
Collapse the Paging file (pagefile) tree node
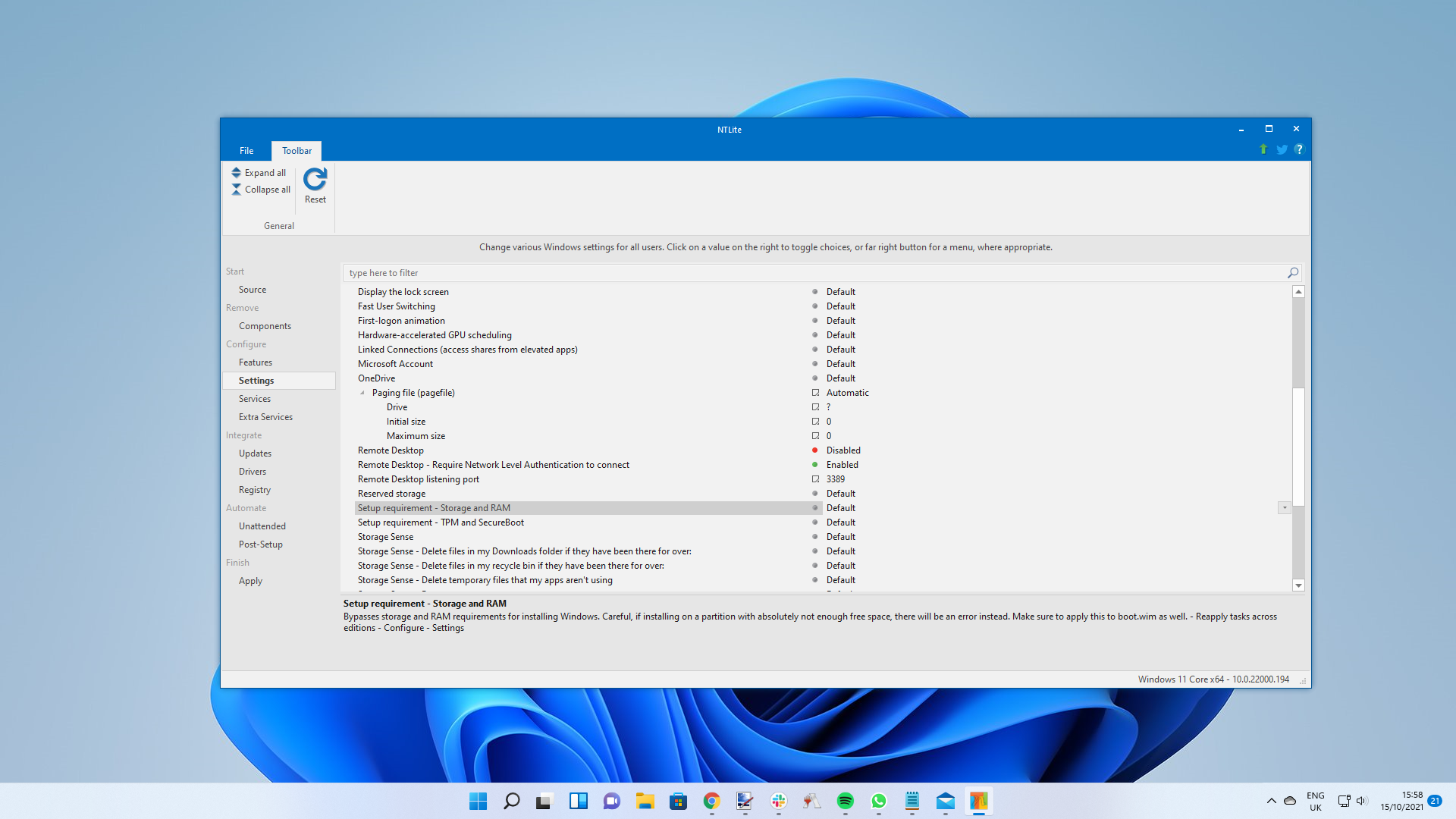point(362,393)
